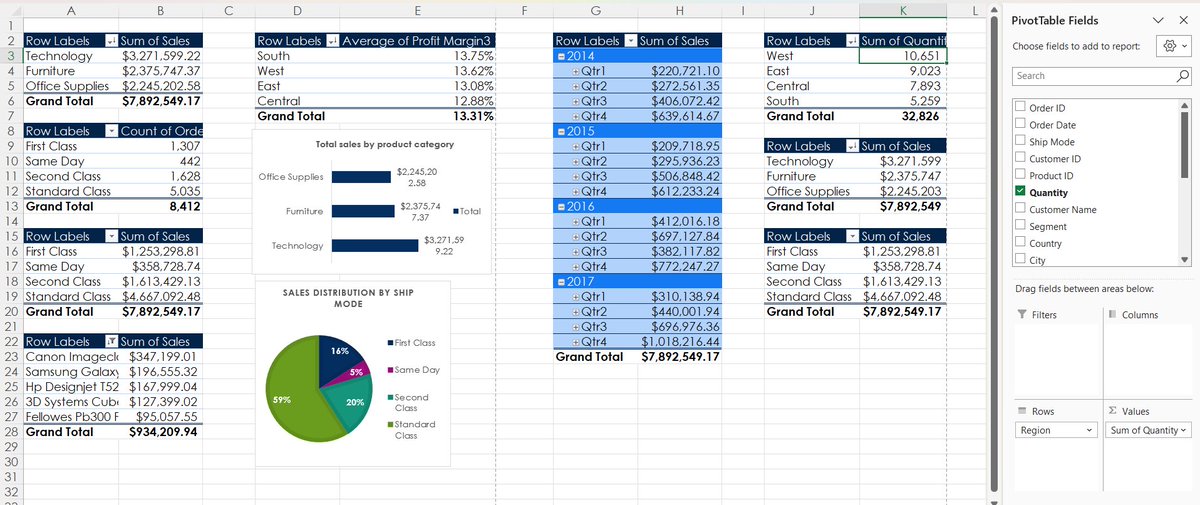Select the 20% teal pie slice
The width and height of the screenshot is (1200, 505).
(x=351, y=405)
